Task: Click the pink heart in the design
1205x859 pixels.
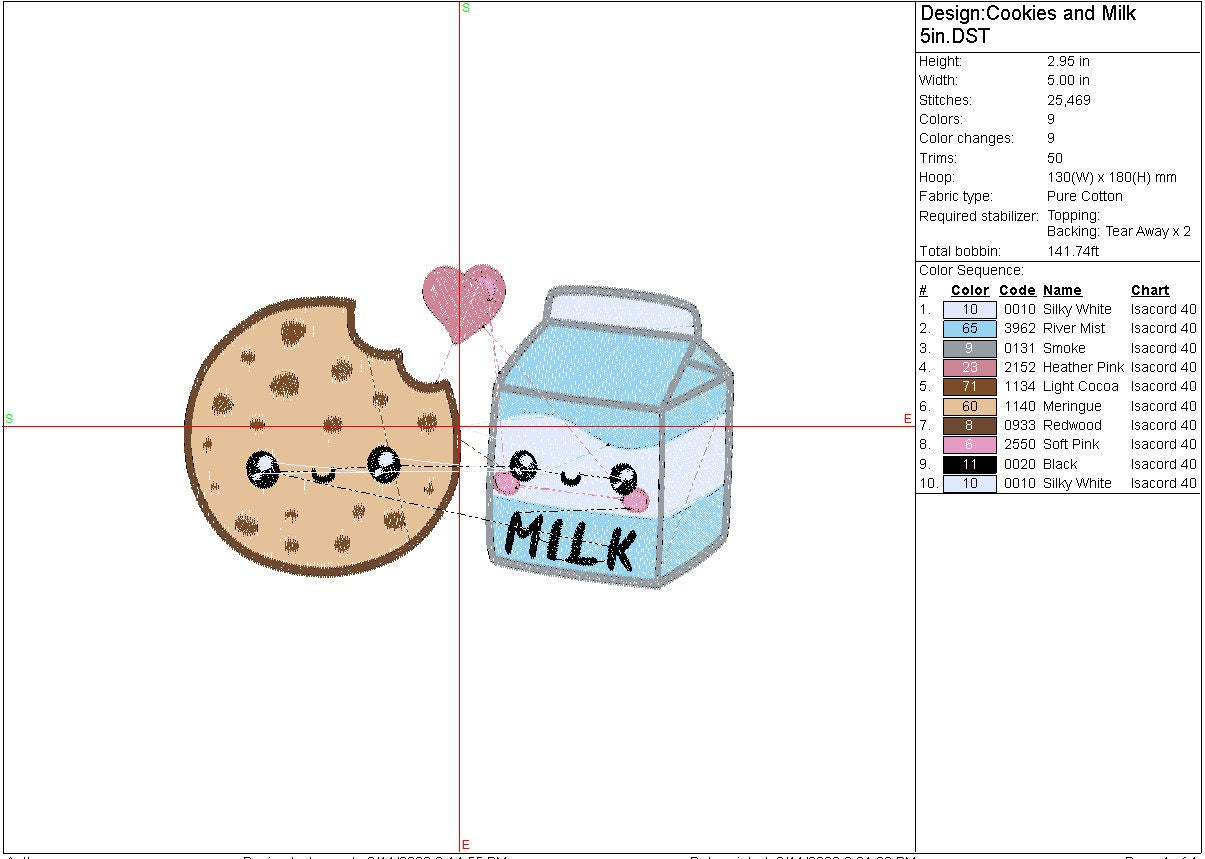Action: click(x=462, y=293)
